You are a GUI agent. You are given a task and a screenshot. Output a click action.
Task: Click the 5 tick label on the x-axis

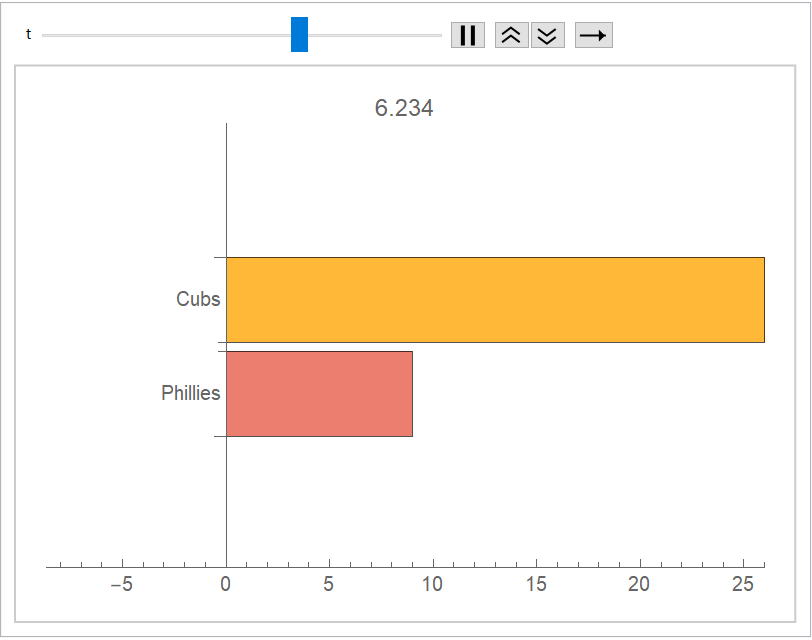pos(329,585)
